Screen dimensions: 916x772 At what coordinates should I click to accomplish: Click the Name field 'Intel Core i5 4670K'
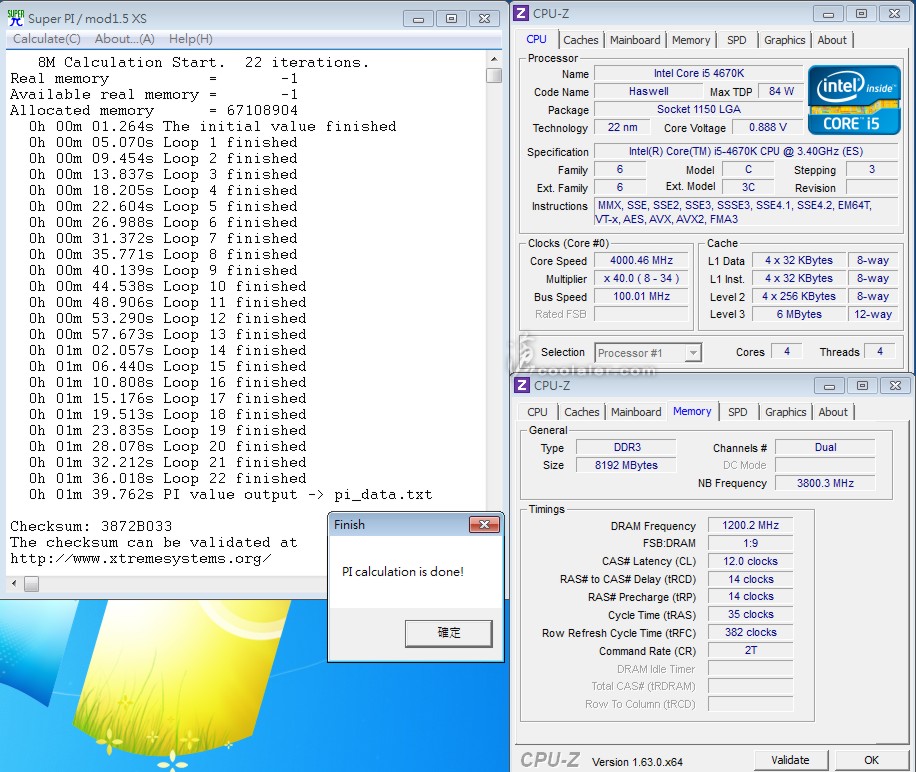[x=699, y=73]
